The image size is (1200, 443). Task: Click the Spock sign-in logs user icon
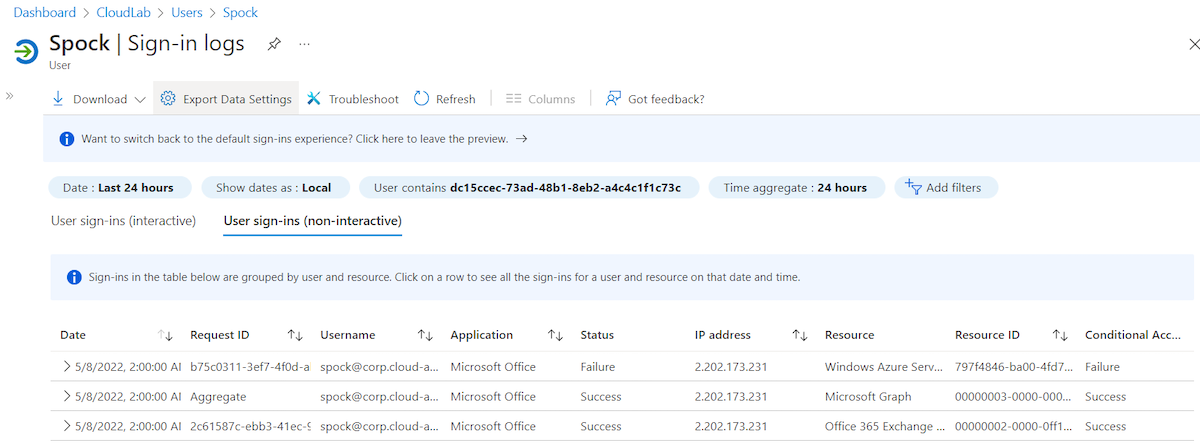point(26,50)
